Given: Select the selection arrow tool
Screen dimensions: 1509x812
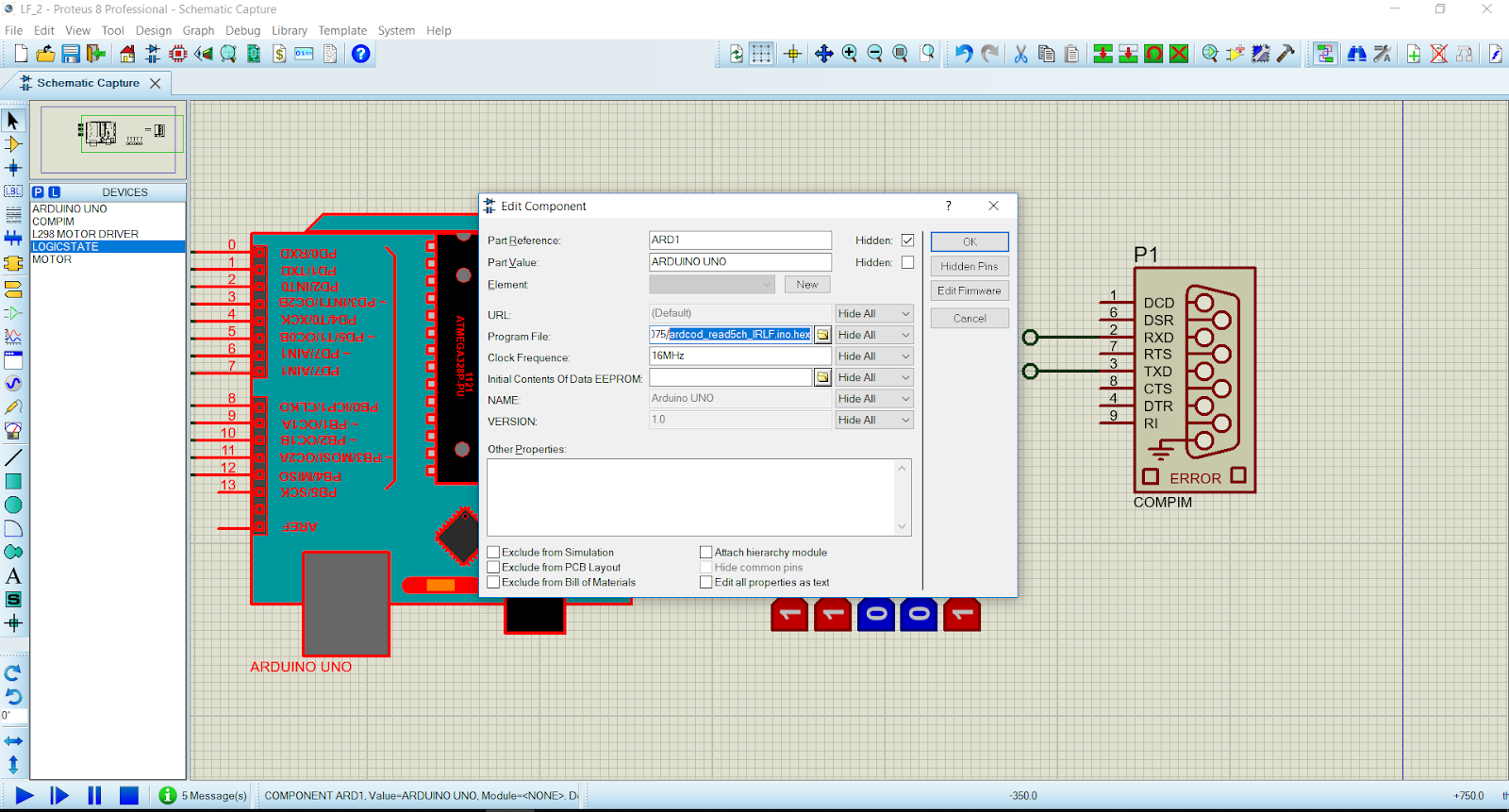Looking at the screenshot, I should (x=13, y=121).
